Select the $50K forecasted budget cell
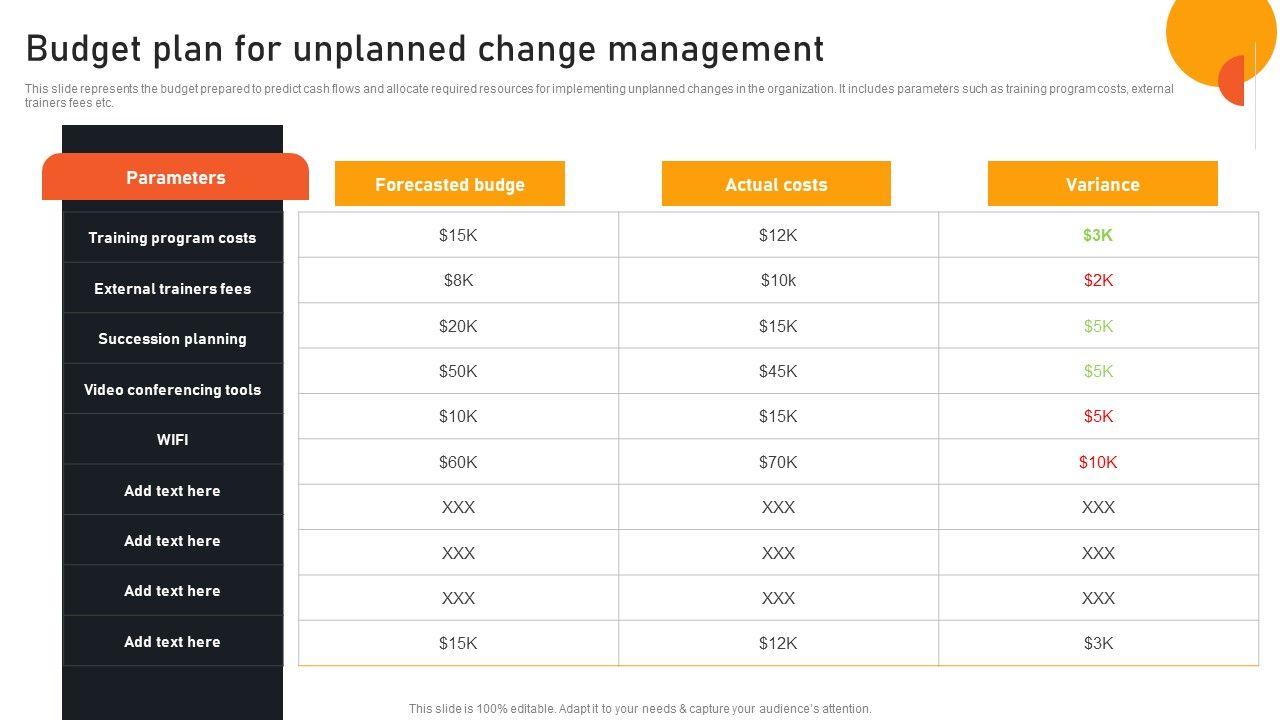The width and height of the screenshot is (1280, 720). 458,371
